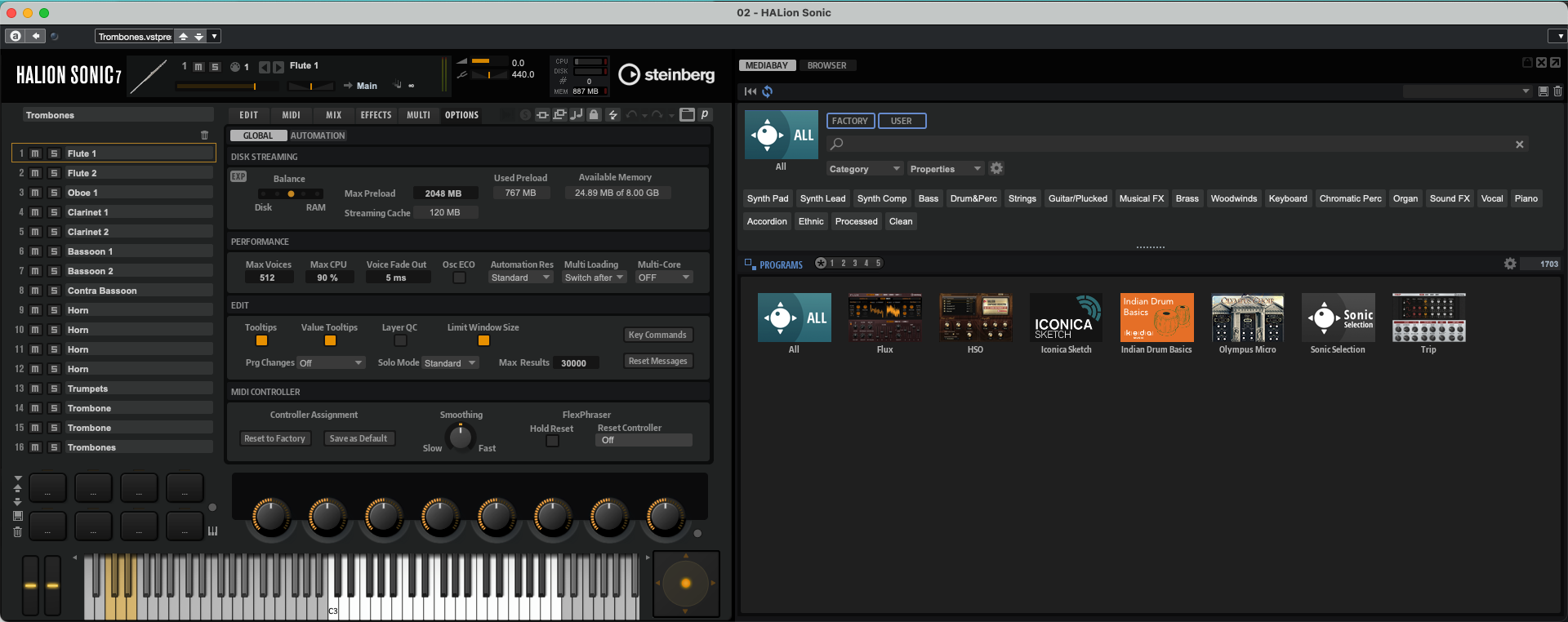Click the lock icon in the editor toolbar
This screenshot has width=1568, height=622.
pyautogui.click(x=595, y=115)
